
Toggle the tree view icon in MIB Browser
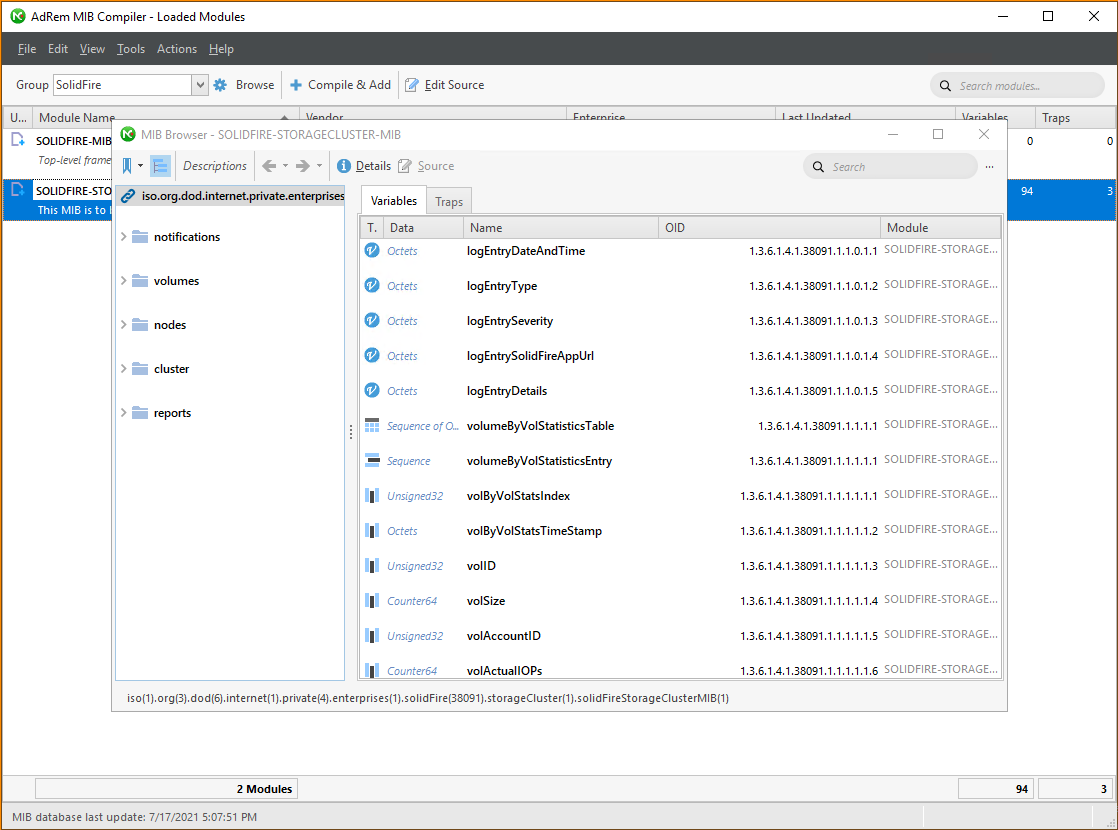(160, 166)
